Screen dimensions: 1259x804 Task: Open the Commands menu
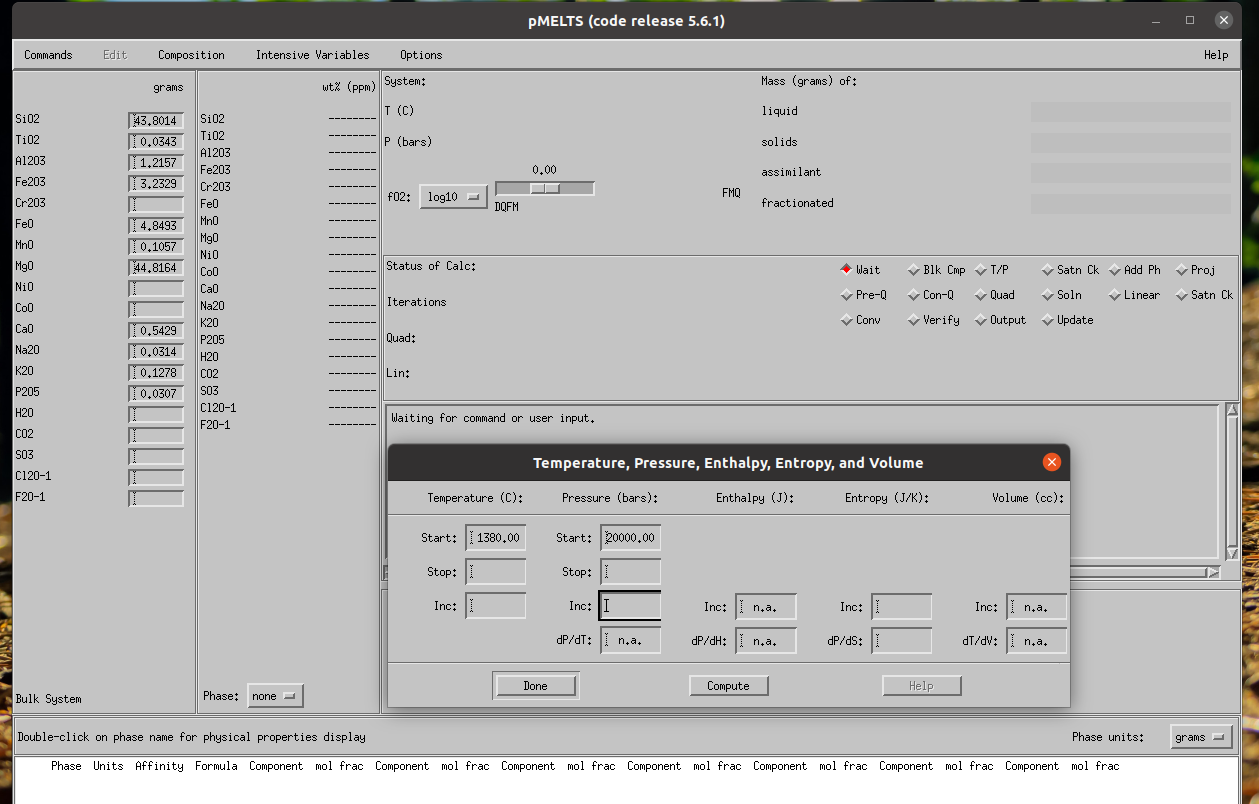[x=48, y=55]
